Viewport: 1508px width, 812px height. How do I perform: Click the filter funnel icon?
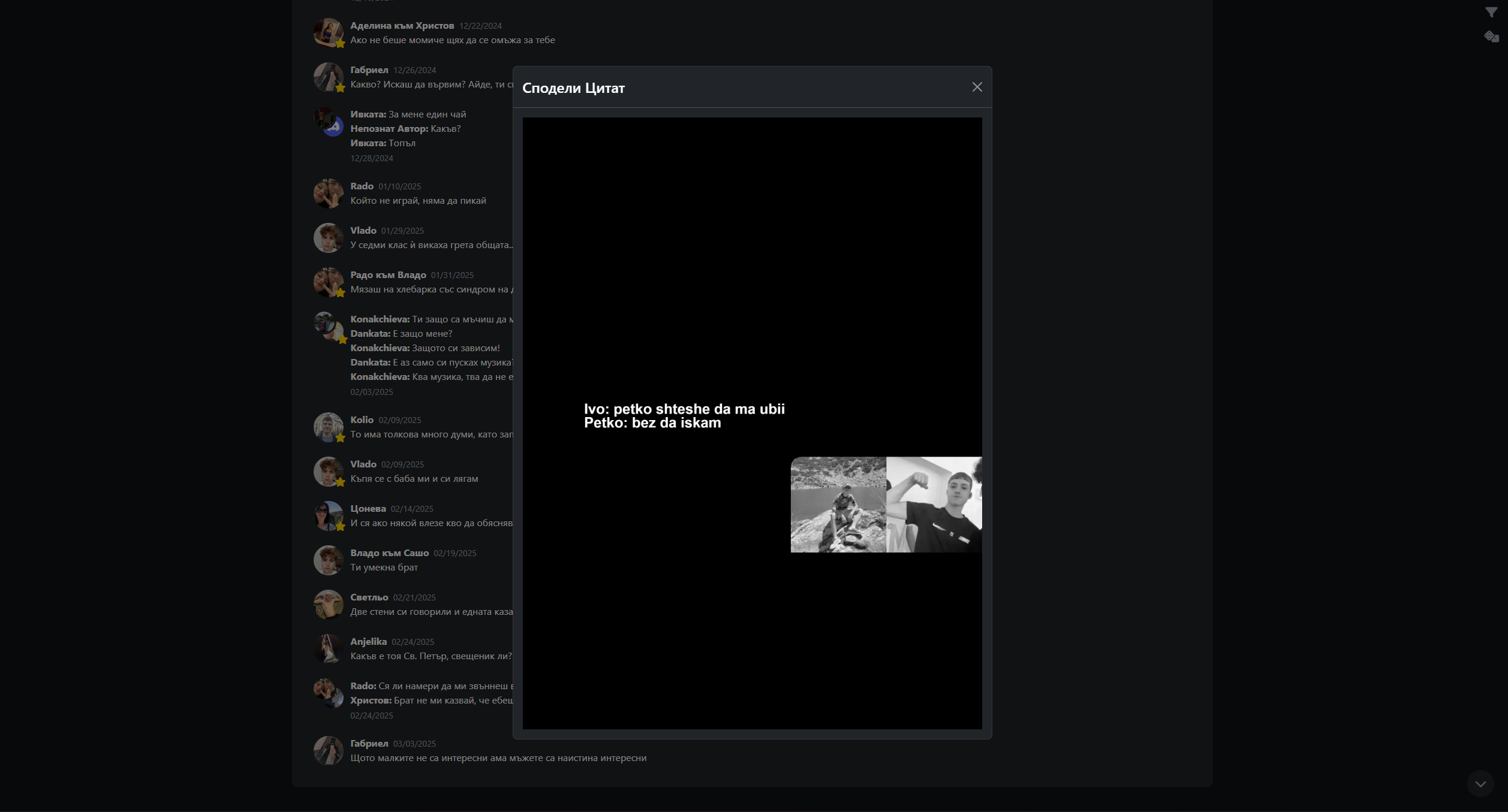coord(1491,12)
